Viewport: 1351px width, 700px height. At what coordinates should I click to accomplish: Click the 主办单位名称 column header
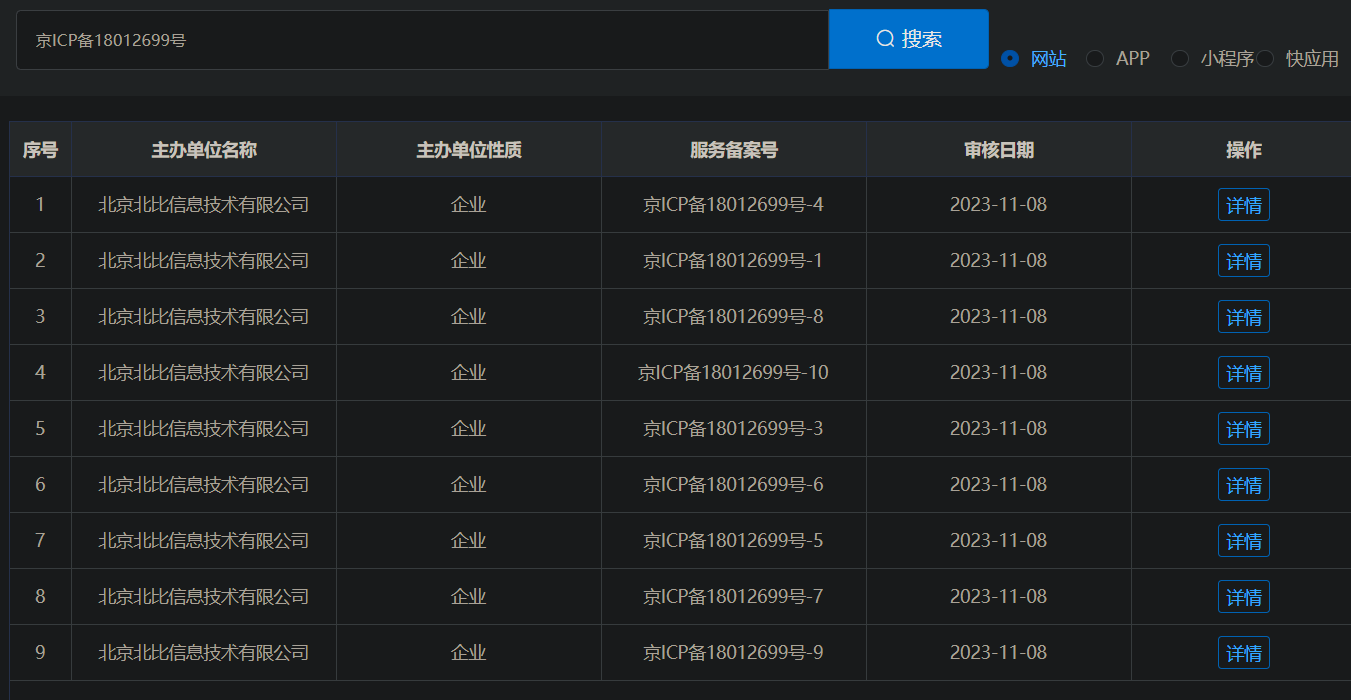click(204, 150)
